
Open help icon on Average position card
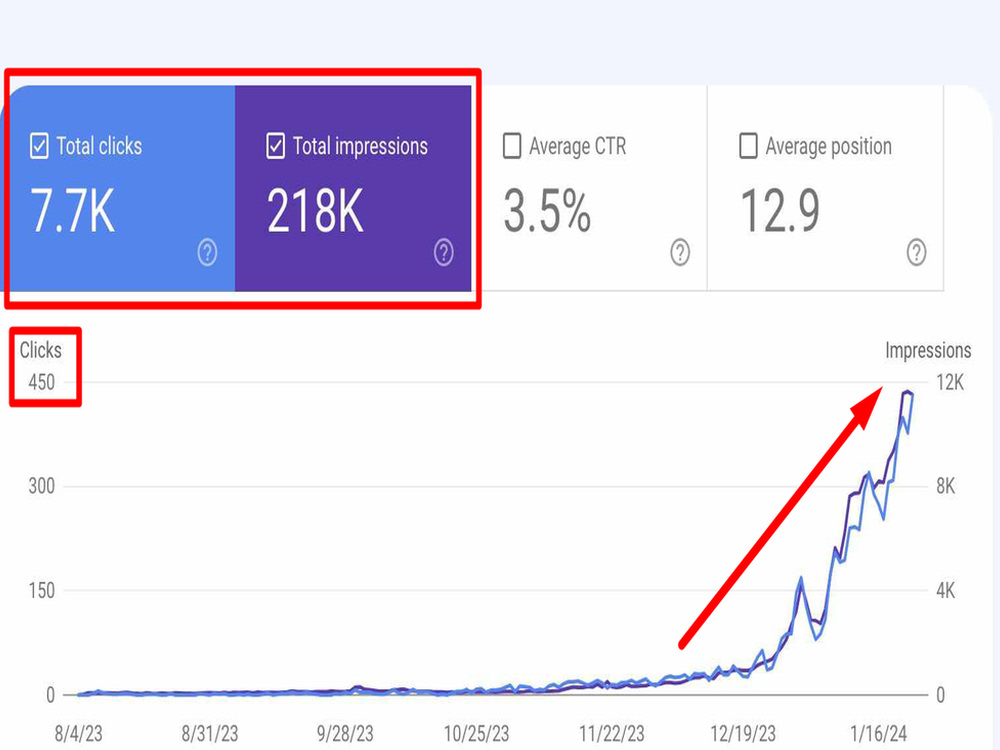[916, 253]
